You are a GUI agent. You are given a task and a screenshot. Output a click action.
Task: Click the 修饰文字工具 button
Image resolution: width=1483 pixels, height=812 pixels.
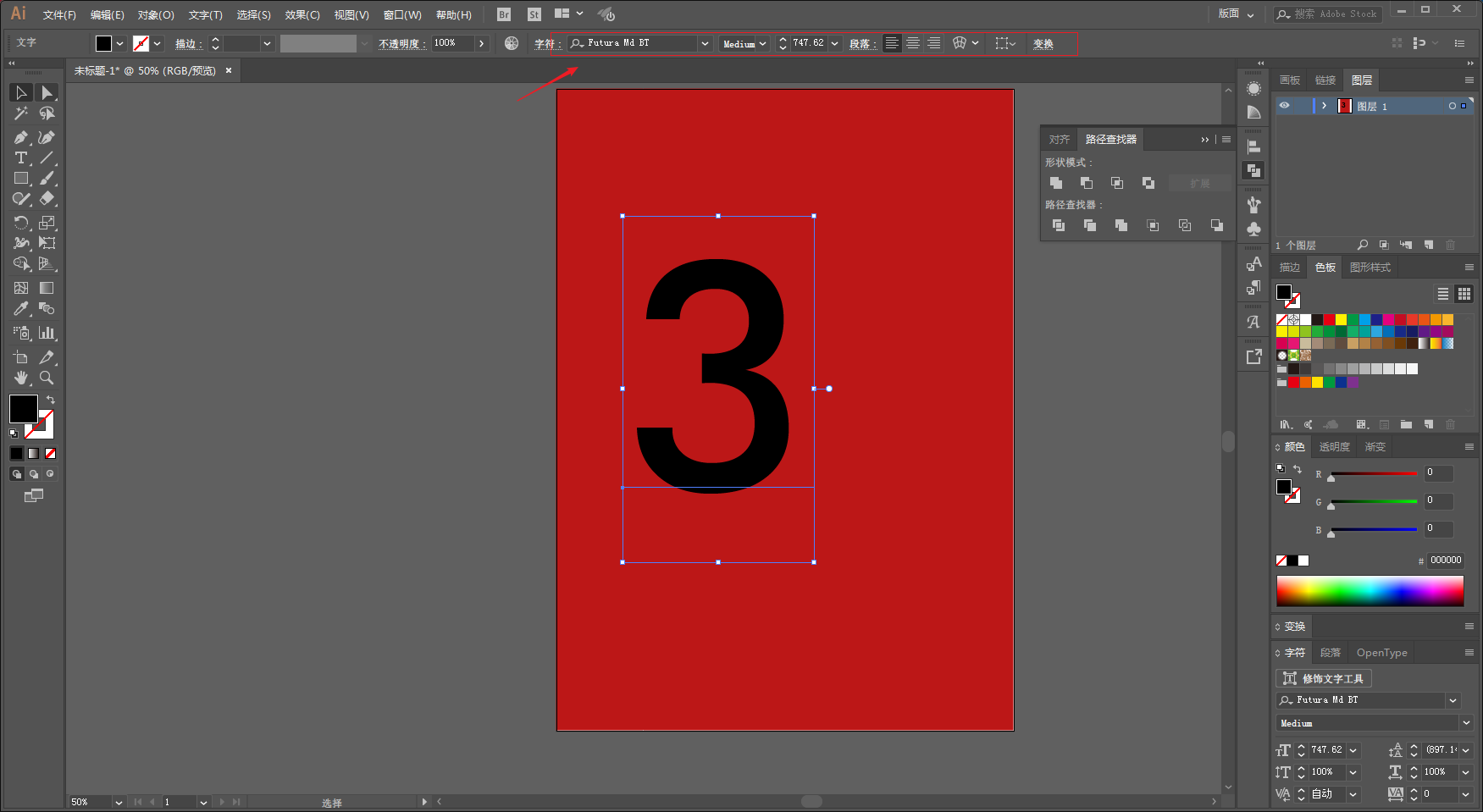click(x=1324, y=678)
